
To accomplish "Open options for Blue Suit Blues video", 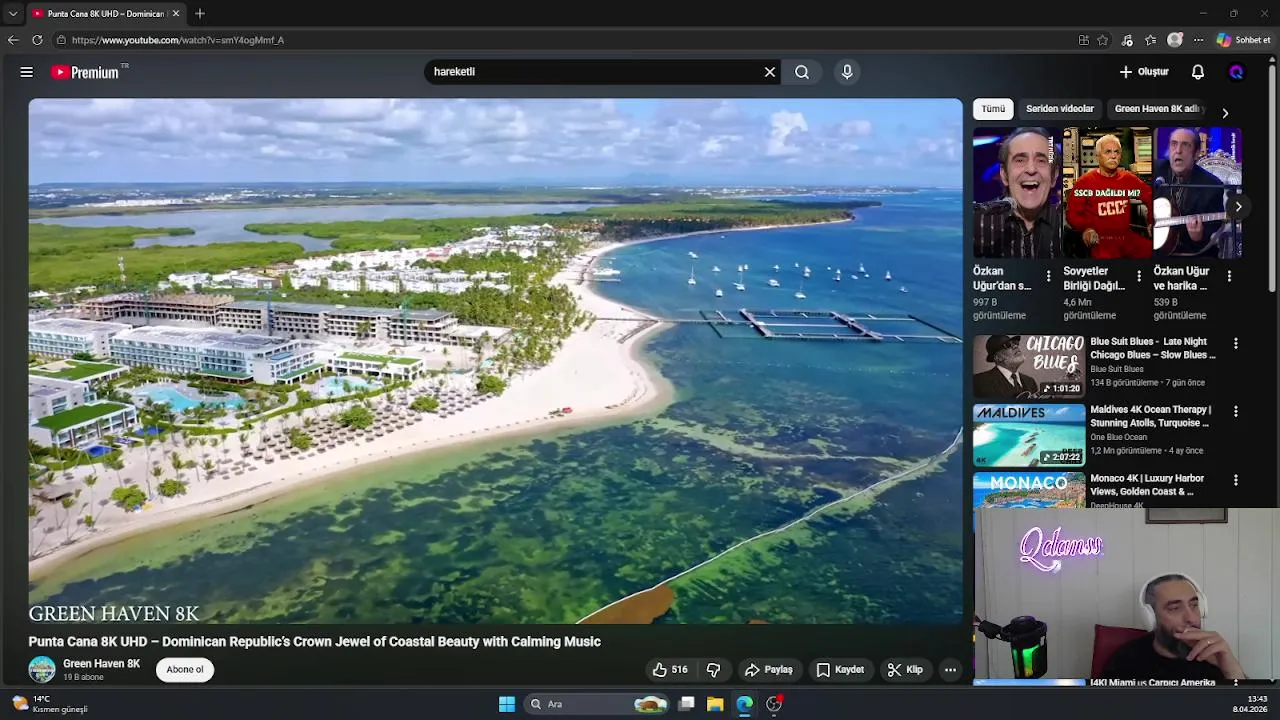I will [x=1236, y=343].
